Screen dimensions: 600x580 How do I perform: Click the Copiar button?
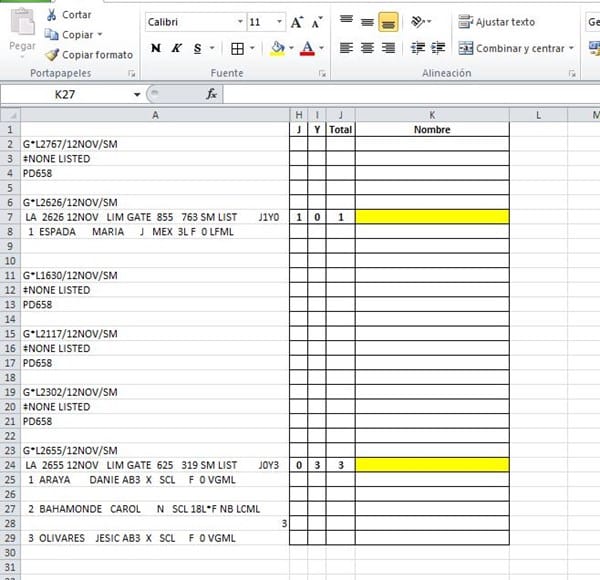pos(69,35)
